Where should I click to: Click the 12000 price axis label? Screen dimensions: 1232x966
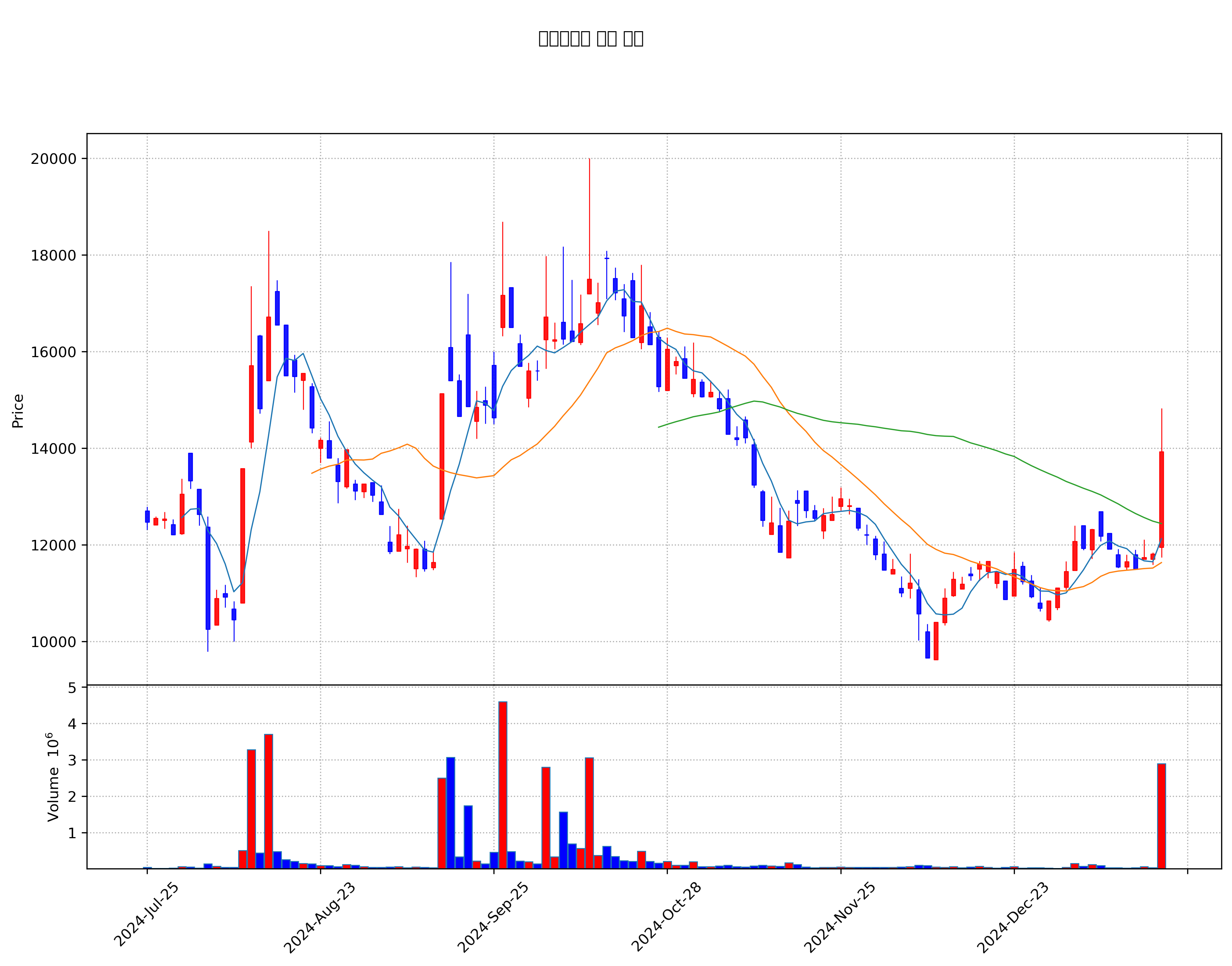(54, 546)
